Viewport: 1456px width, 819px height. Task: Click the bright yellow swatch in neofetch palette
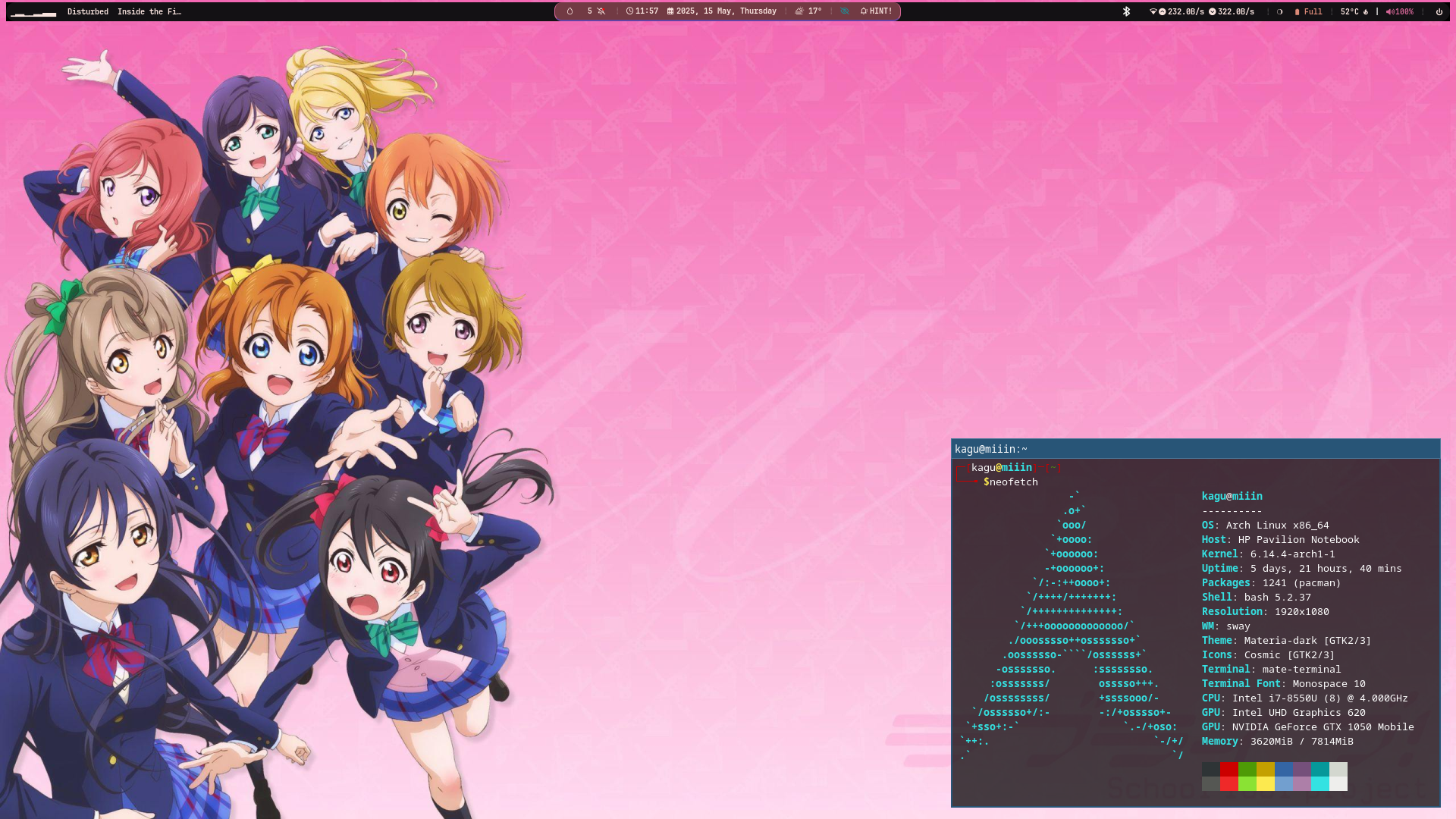tap(1266, 784)
